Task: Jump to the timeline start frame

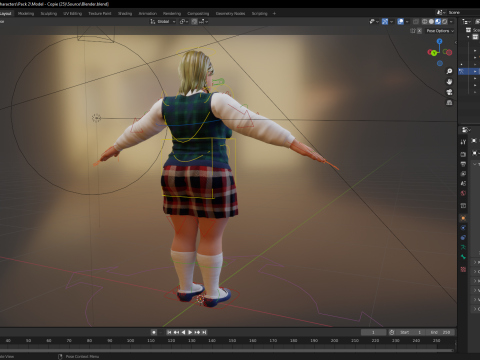Action: (x=169, y=332)
